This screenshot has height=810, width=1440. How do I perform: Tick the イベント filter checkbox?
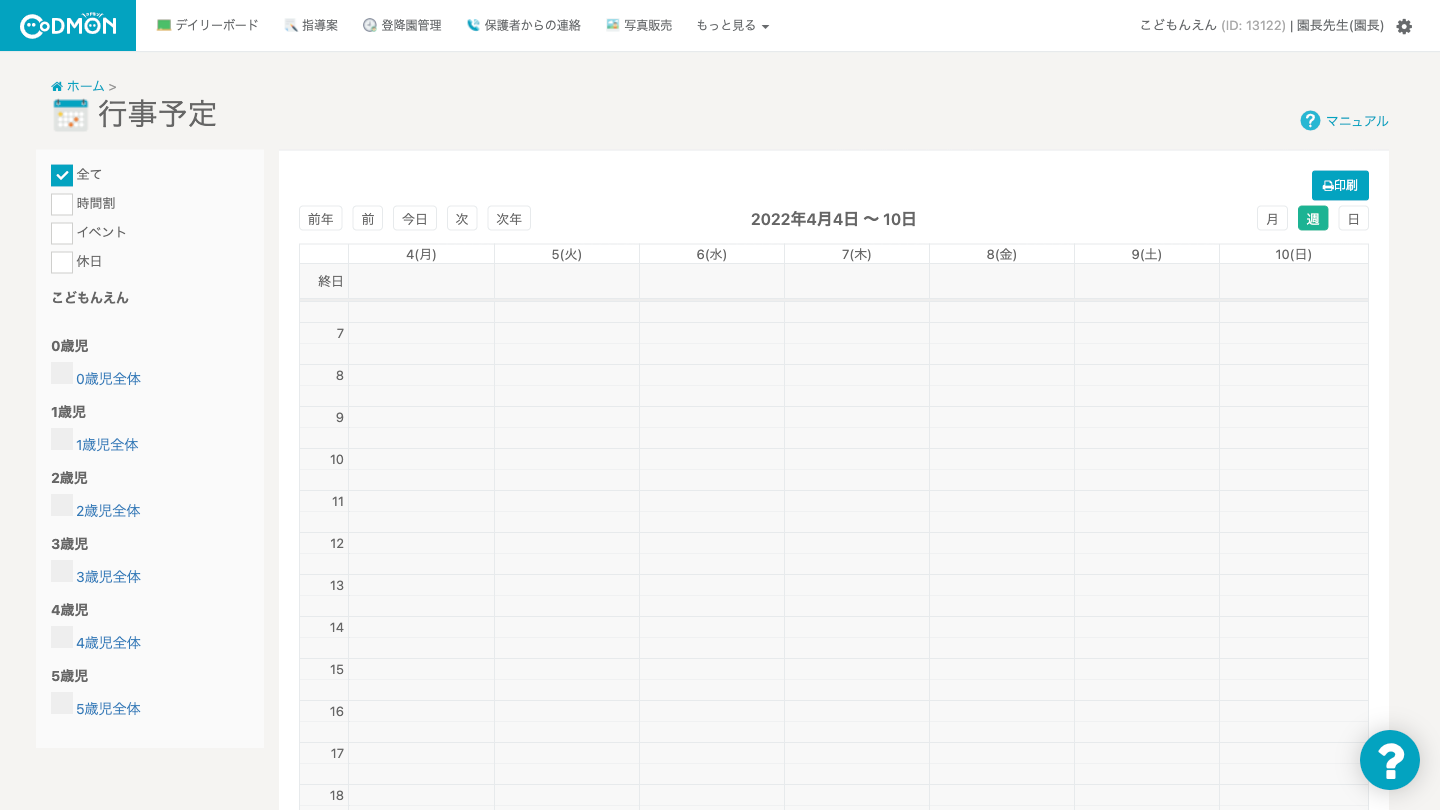(62, 233)
